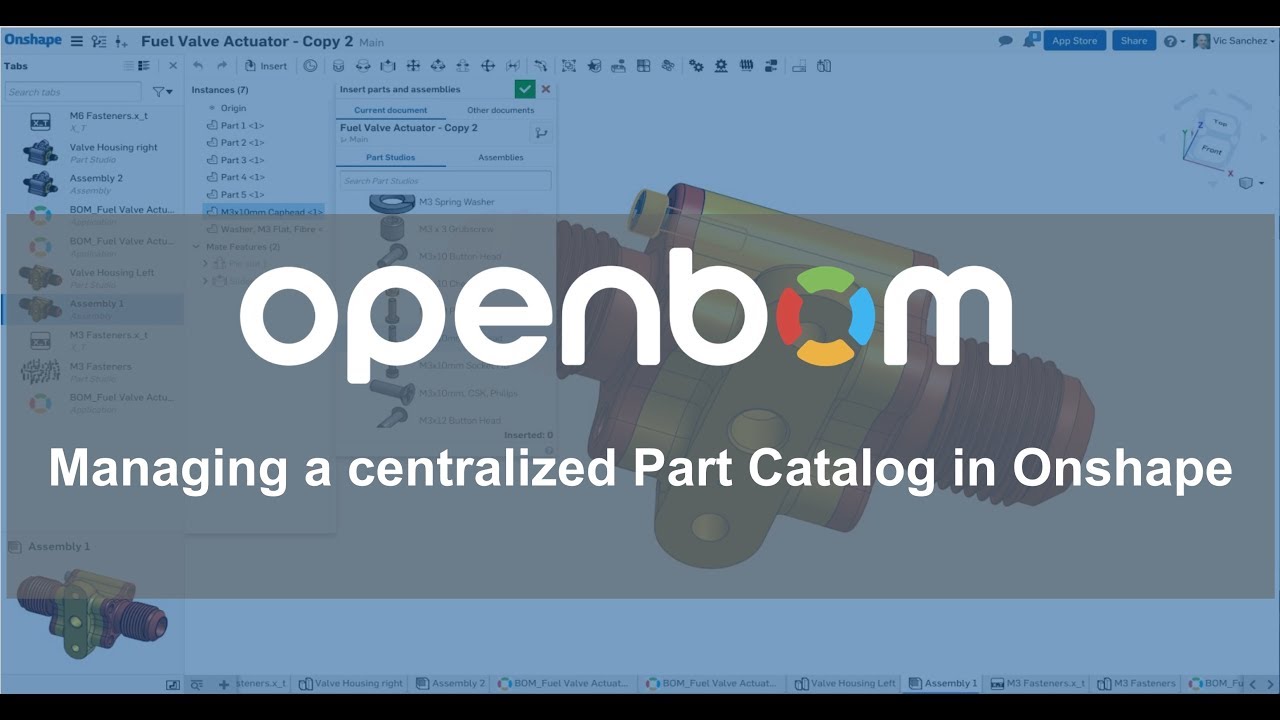Image resolution: width=1280 pixels, height=720 pixels.
Task: Open Valve Housing Left bottom tab
Action: pos(845,683)
